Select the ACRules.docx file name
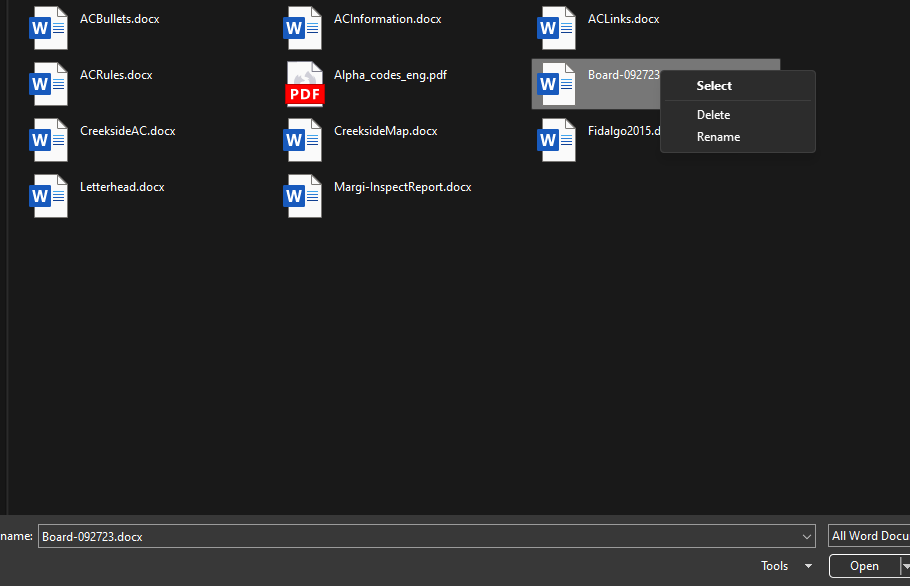 [x=116, y=75]
